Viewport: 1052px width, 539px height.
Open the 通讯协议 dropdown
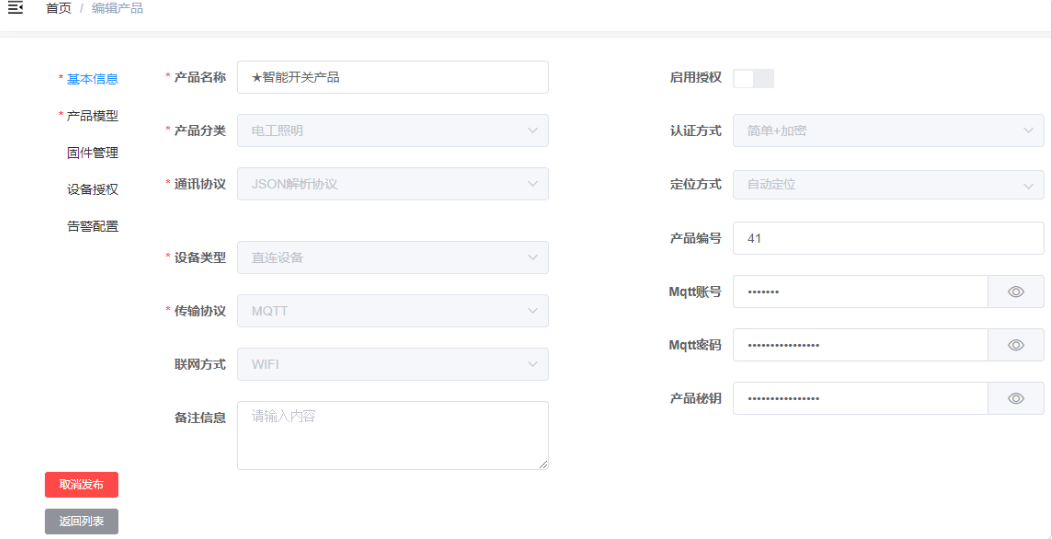point(392,184)
